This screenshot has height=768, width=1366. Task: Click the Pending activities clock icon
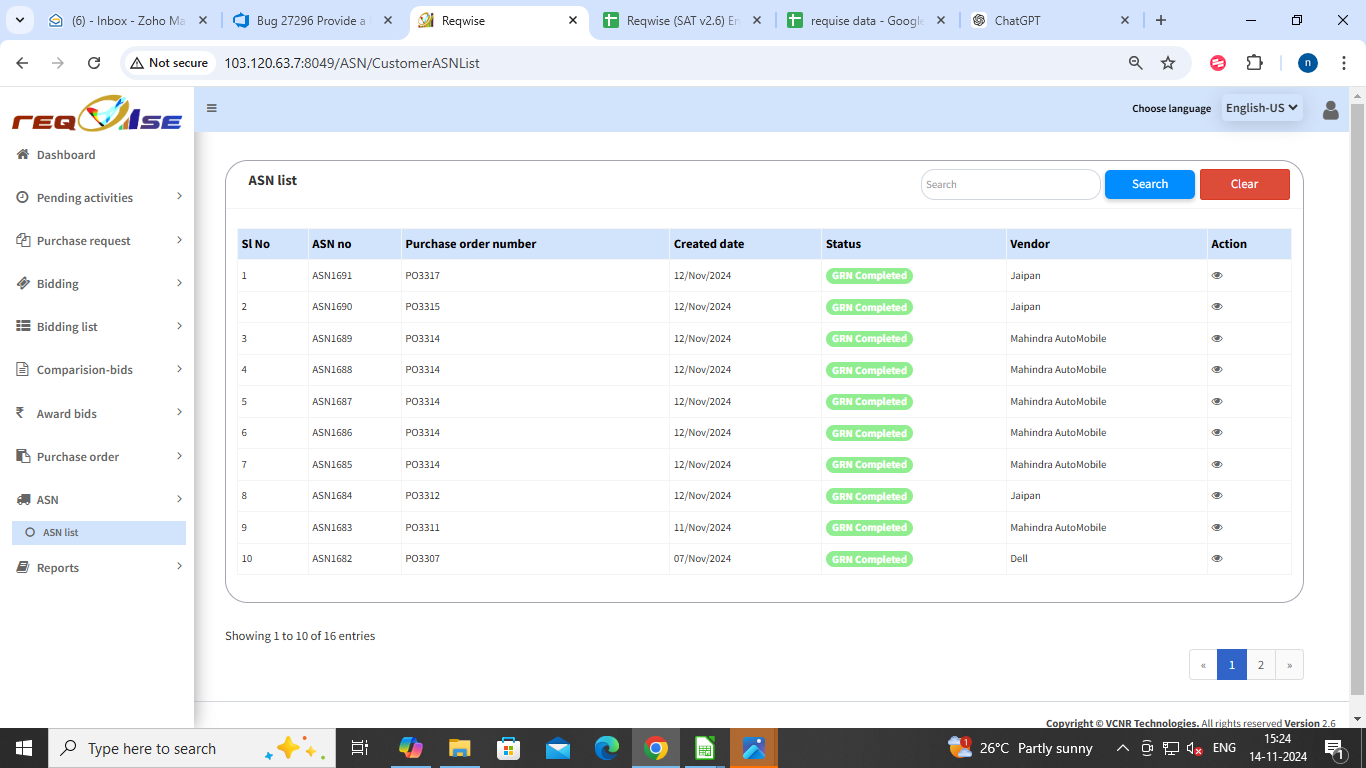[x=22, y=197]
